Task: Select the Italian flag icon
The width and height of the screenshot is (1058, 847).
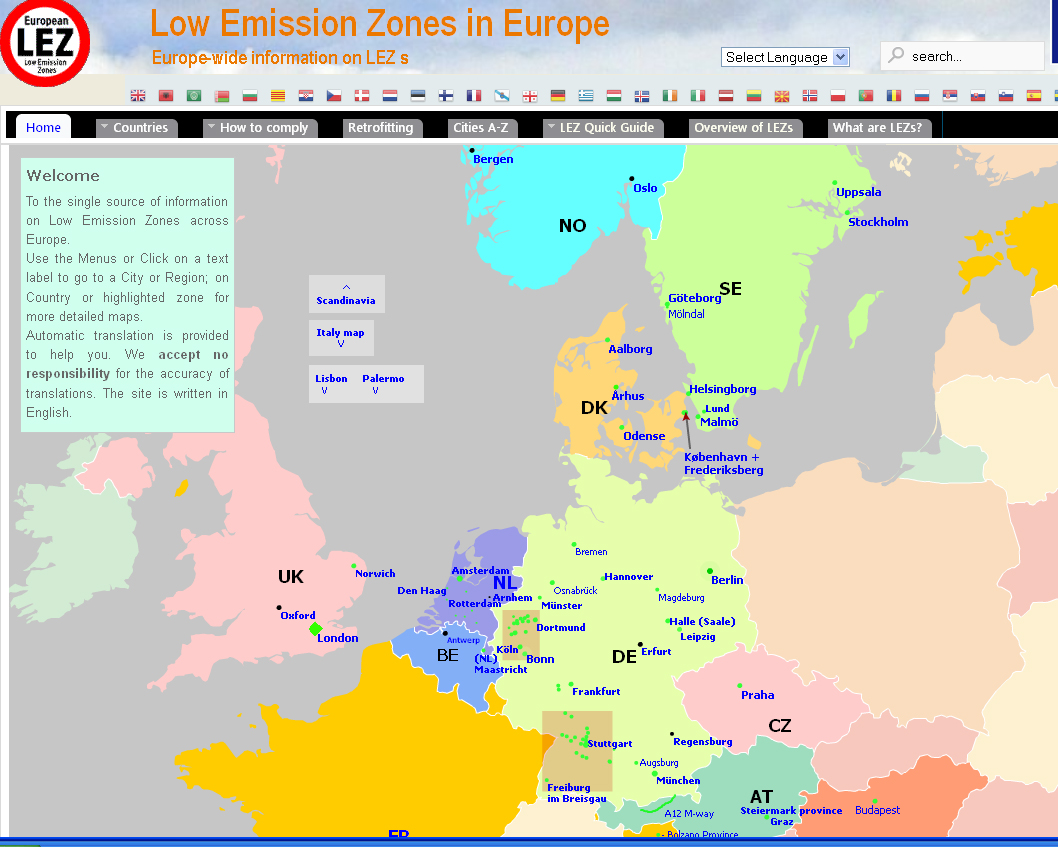Action: (x=698, y=96)
